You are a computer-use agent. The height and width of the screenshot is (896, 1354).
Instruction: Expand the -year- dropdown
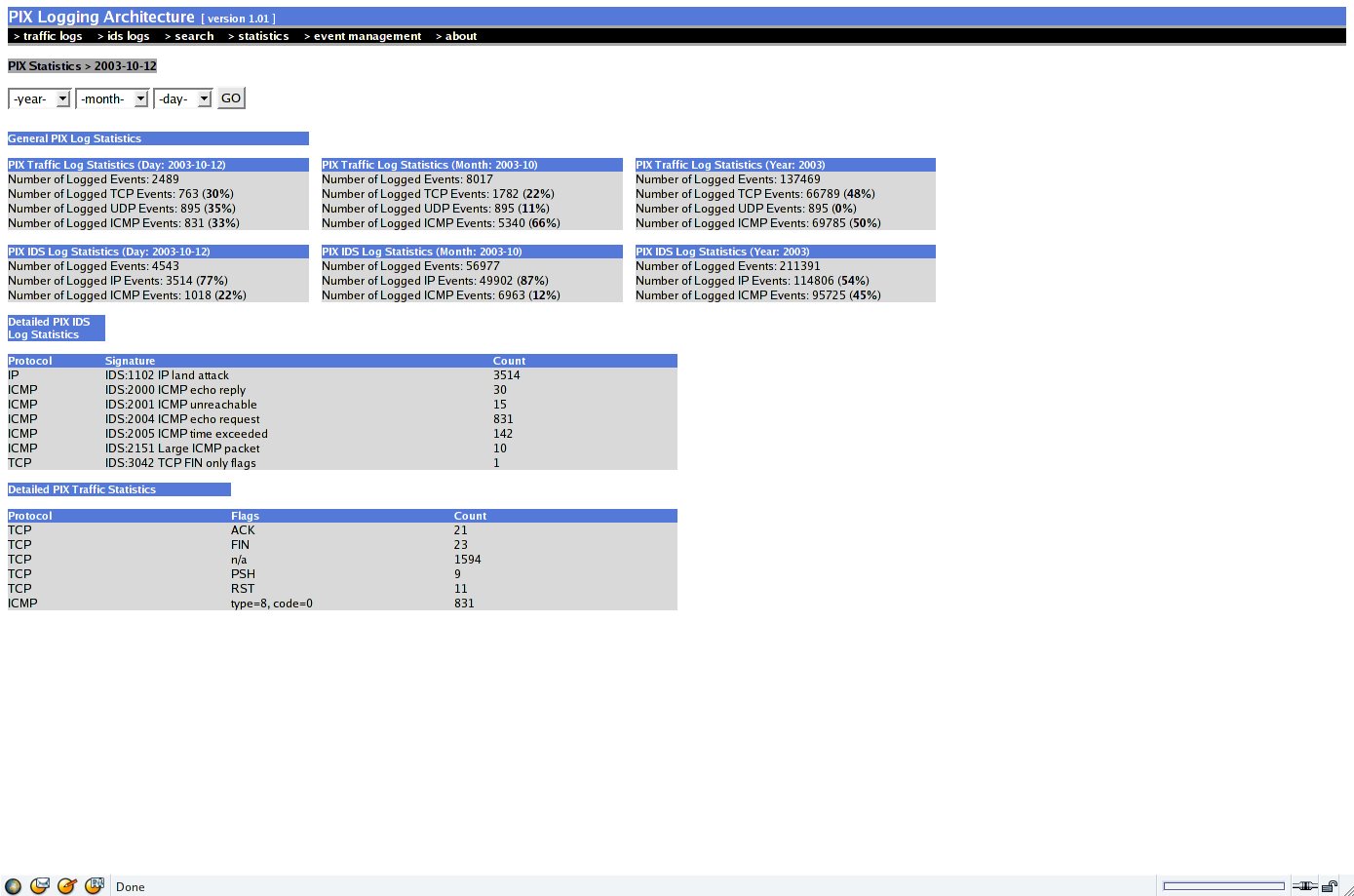pos(39,98)
